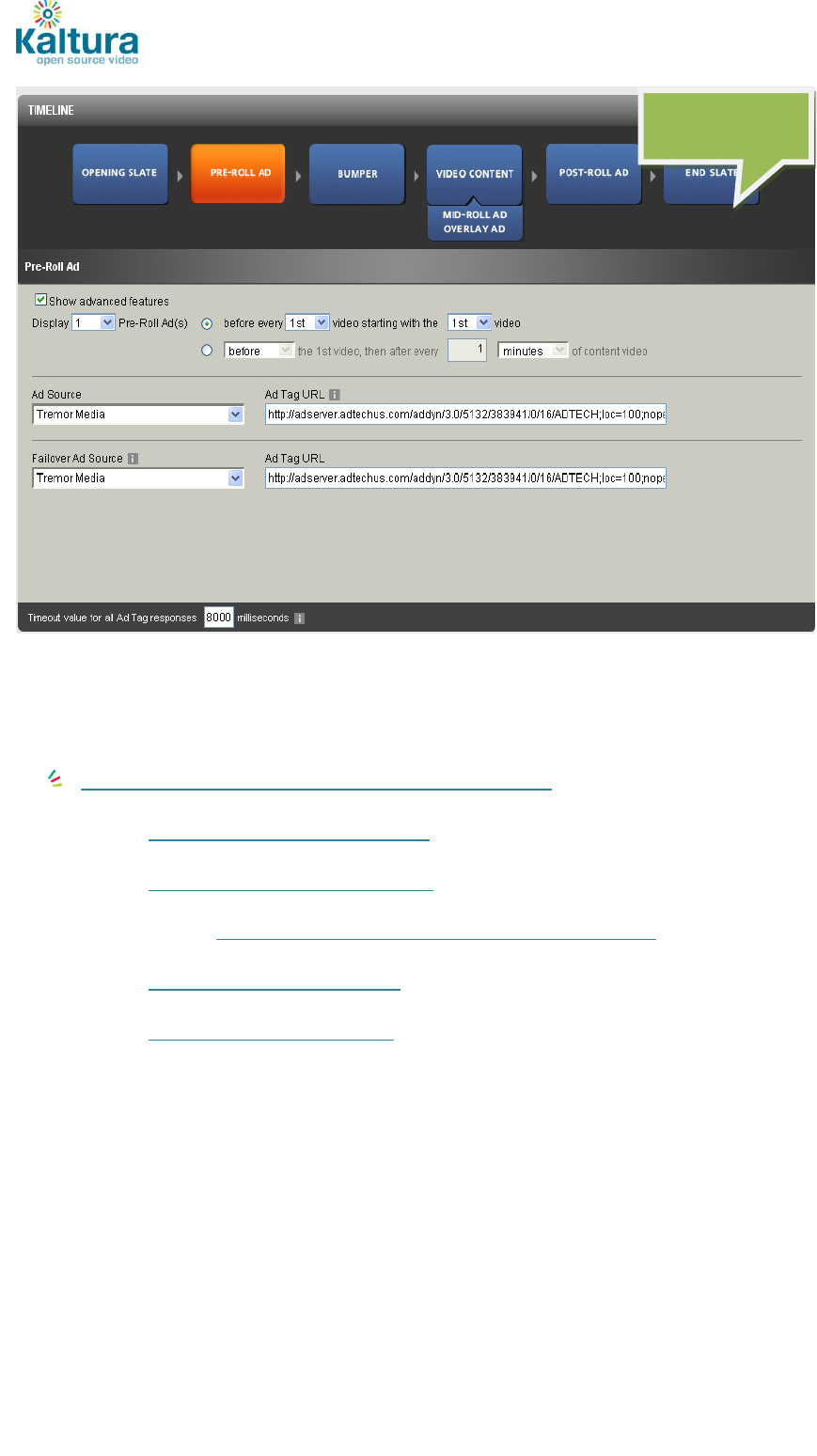
Task: Select the 'before every' radio option
Action: [x=207, y=323]
